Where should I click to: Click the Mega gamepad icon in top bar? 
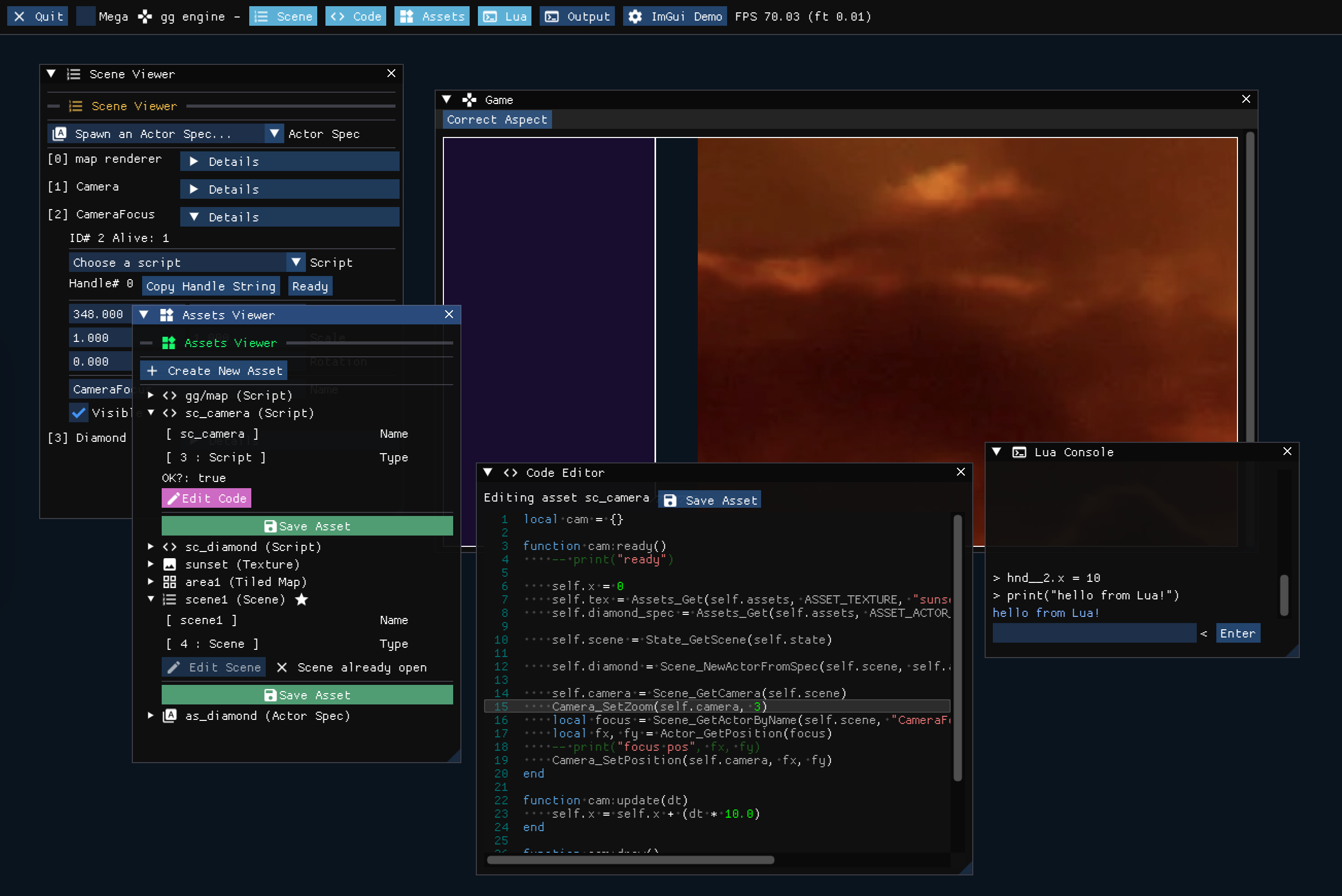(x=145, y=16)
